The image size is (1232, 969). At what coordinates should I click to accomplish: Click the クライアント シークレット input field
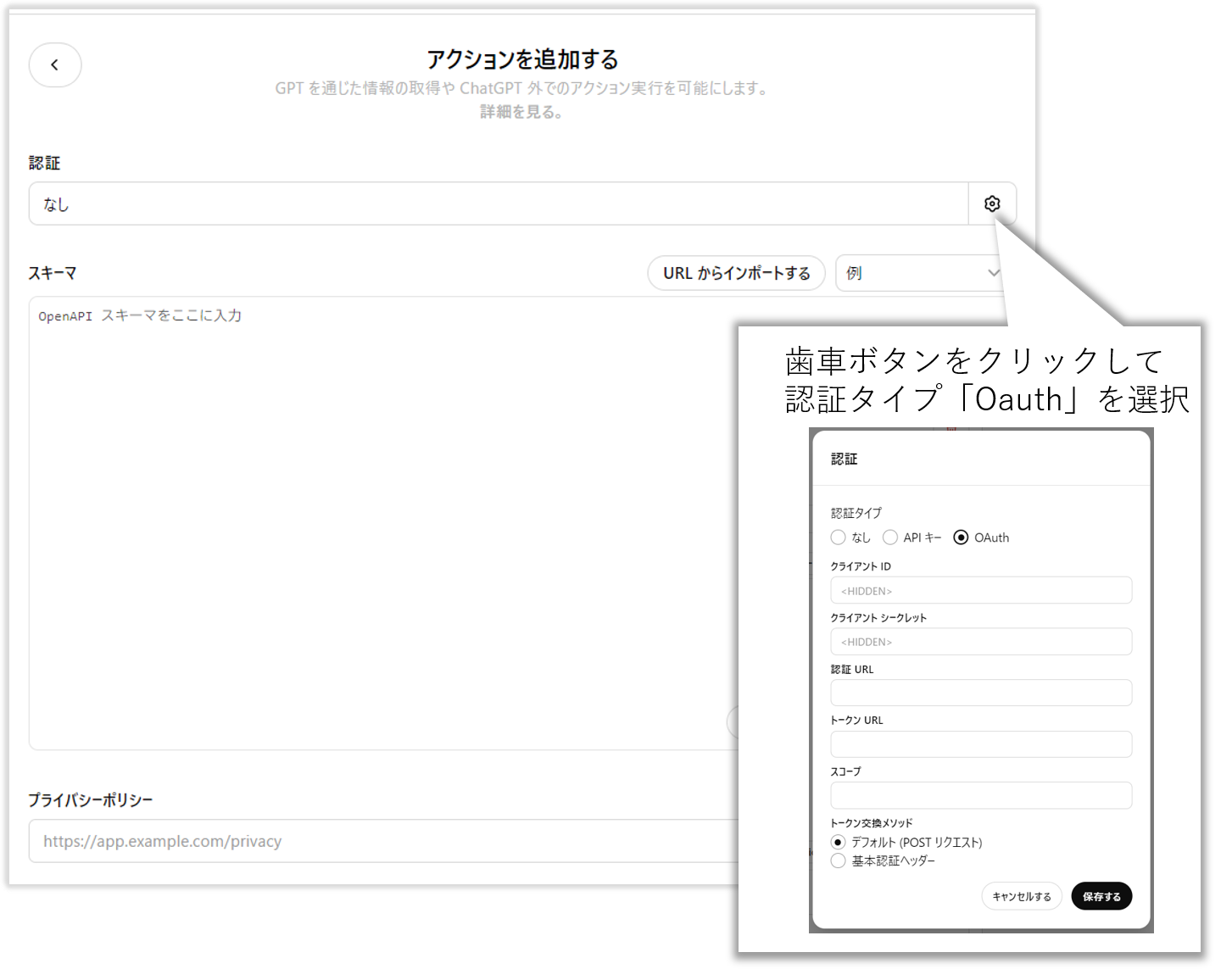[981, 642]
